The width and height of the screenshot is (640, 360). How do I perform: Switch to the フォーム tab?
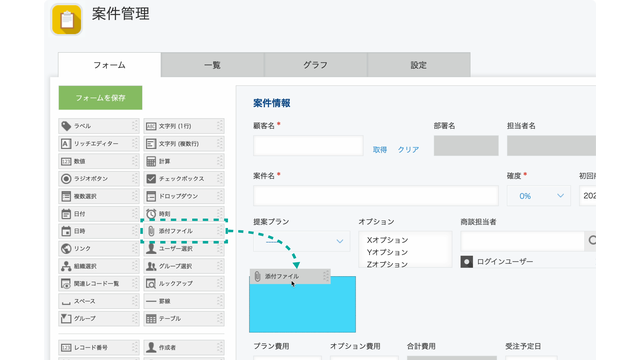109,65
